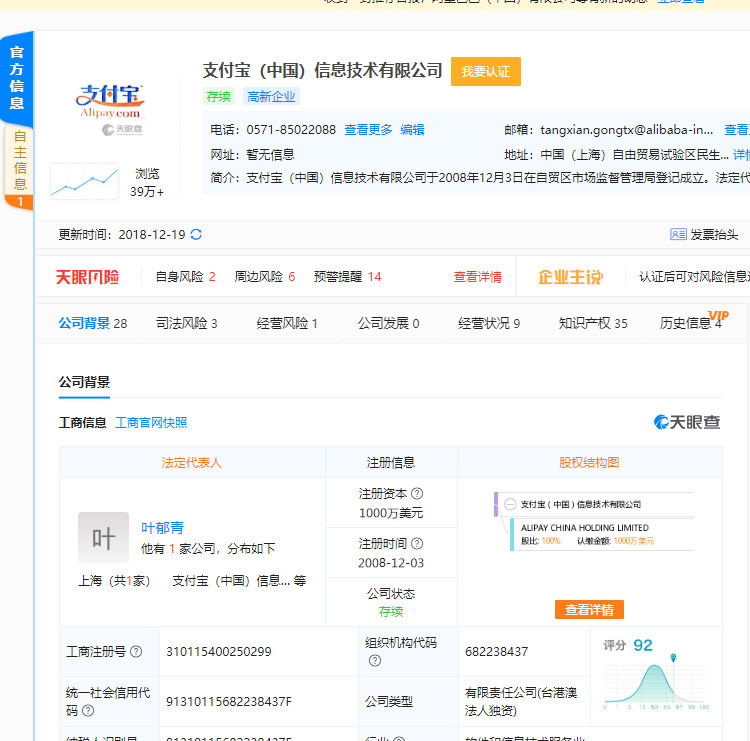Screen dimensions: 750x741
Task: Click the 编辑 link beside phone
Action: click(412, 130)
